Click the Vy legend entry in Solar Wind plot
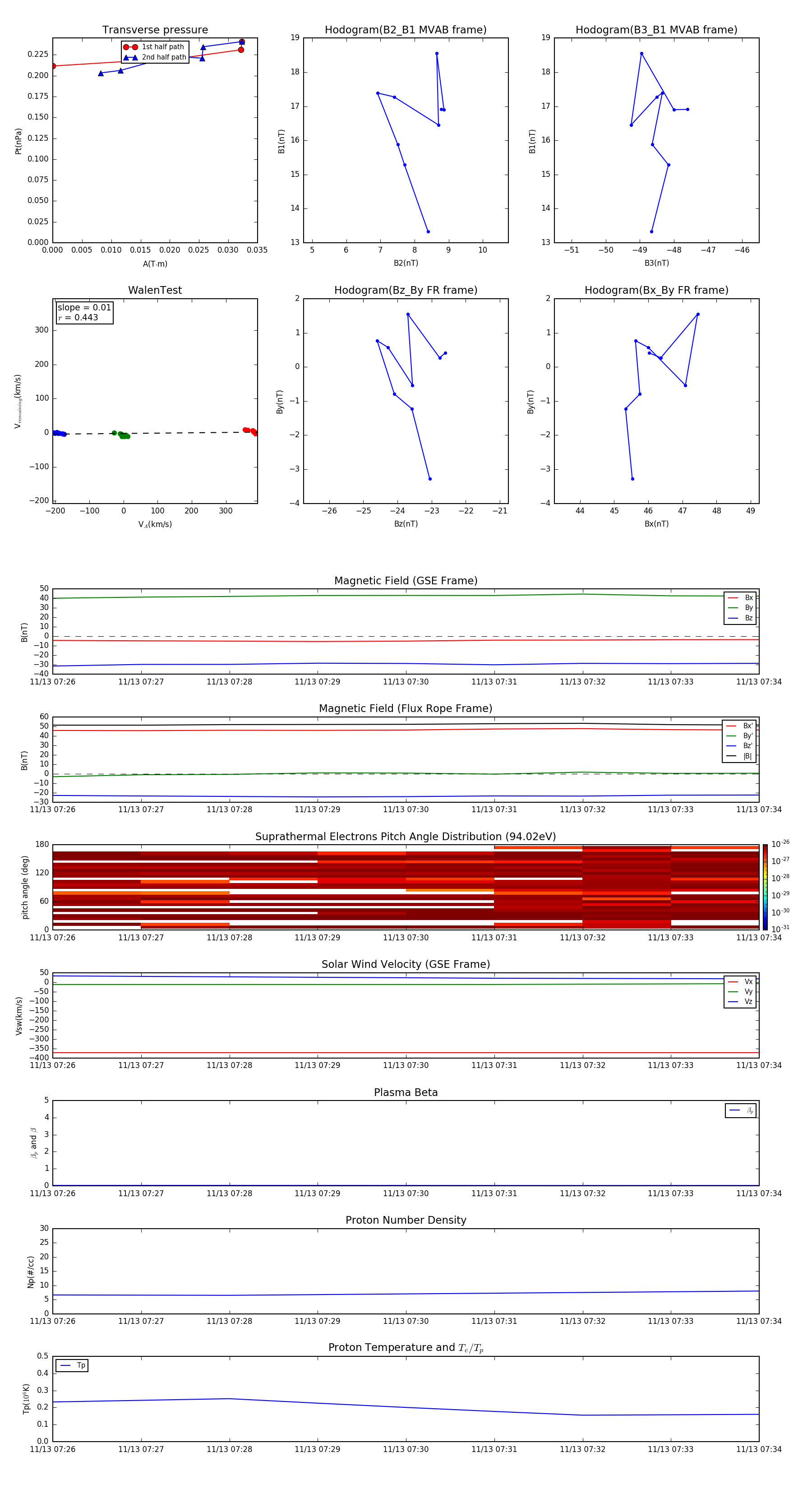Viewport: 812px width, 1489px height. (740, 991)
